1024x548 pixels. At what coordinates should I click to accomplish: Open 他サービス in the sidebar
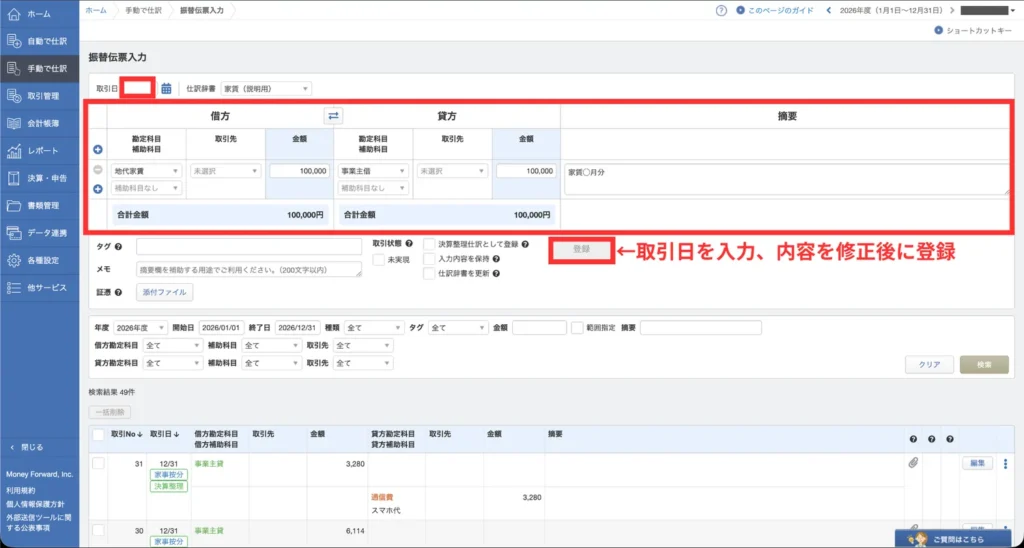(x=39, y=288)
